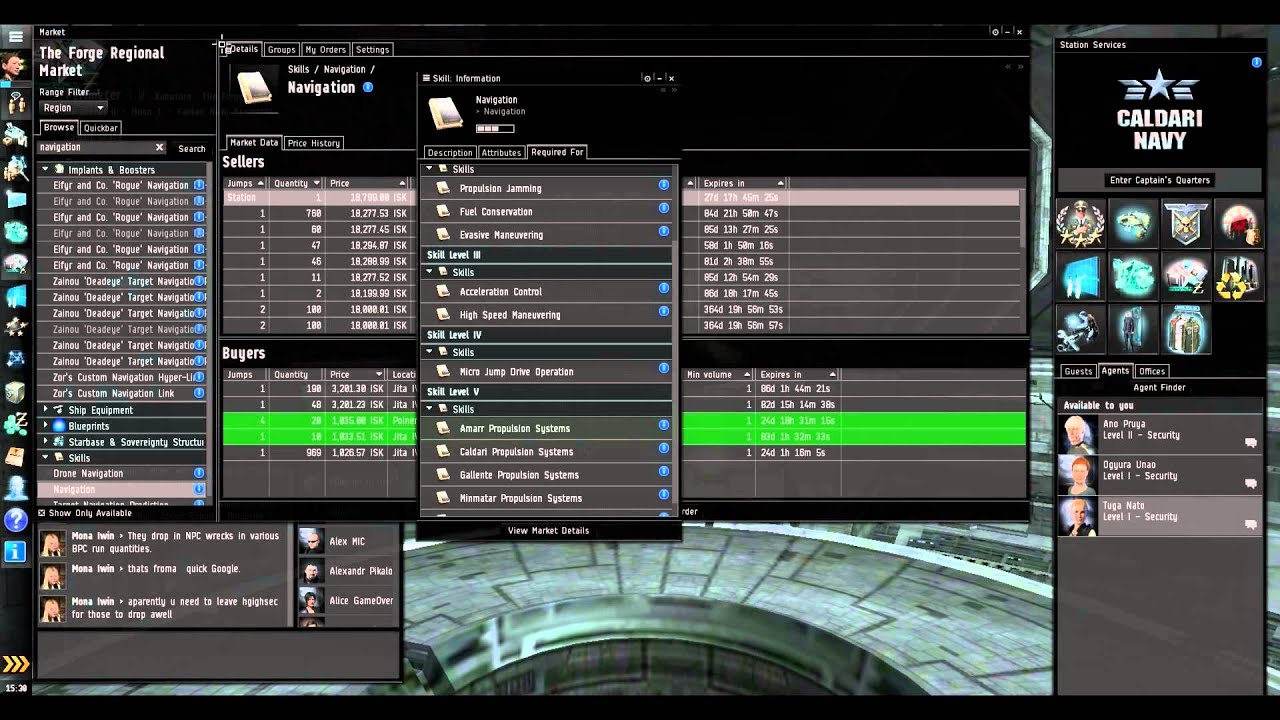Open the Neocom main menu icon

pyautogui.click(x=15, y=36)
